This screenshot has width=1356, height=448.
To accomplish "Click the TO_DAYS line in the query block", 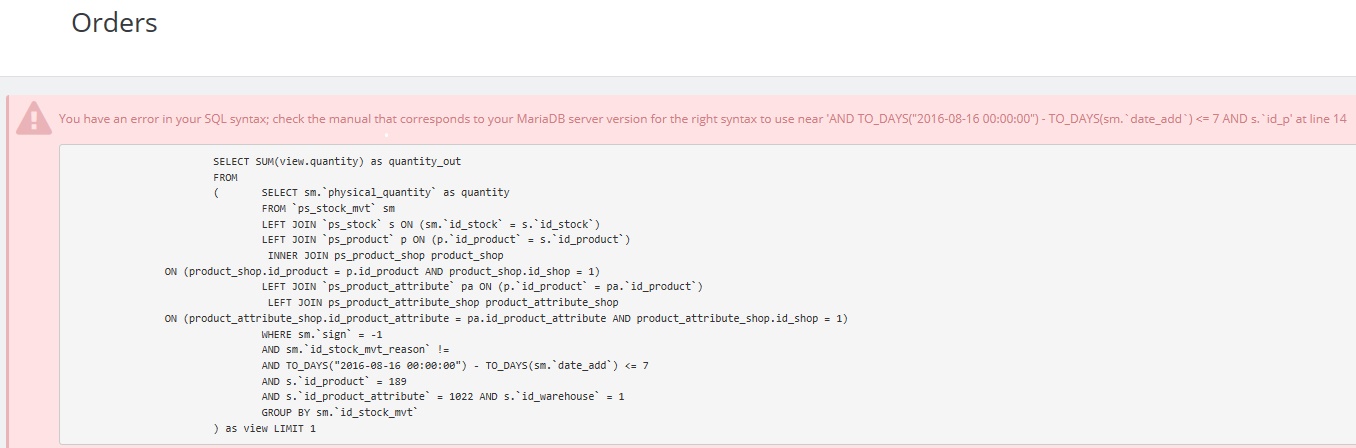I will (x=455, y=365).
